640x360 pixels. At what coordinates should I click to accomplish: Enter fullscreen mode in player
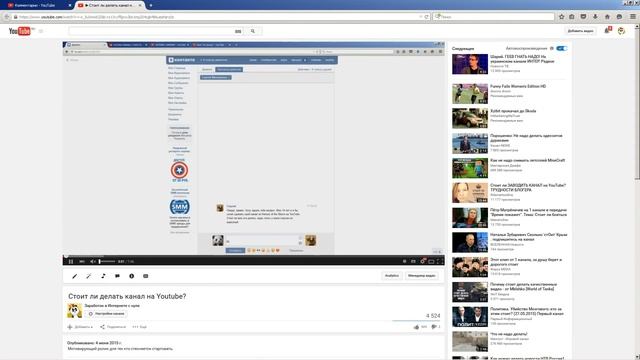click(440, 261)
